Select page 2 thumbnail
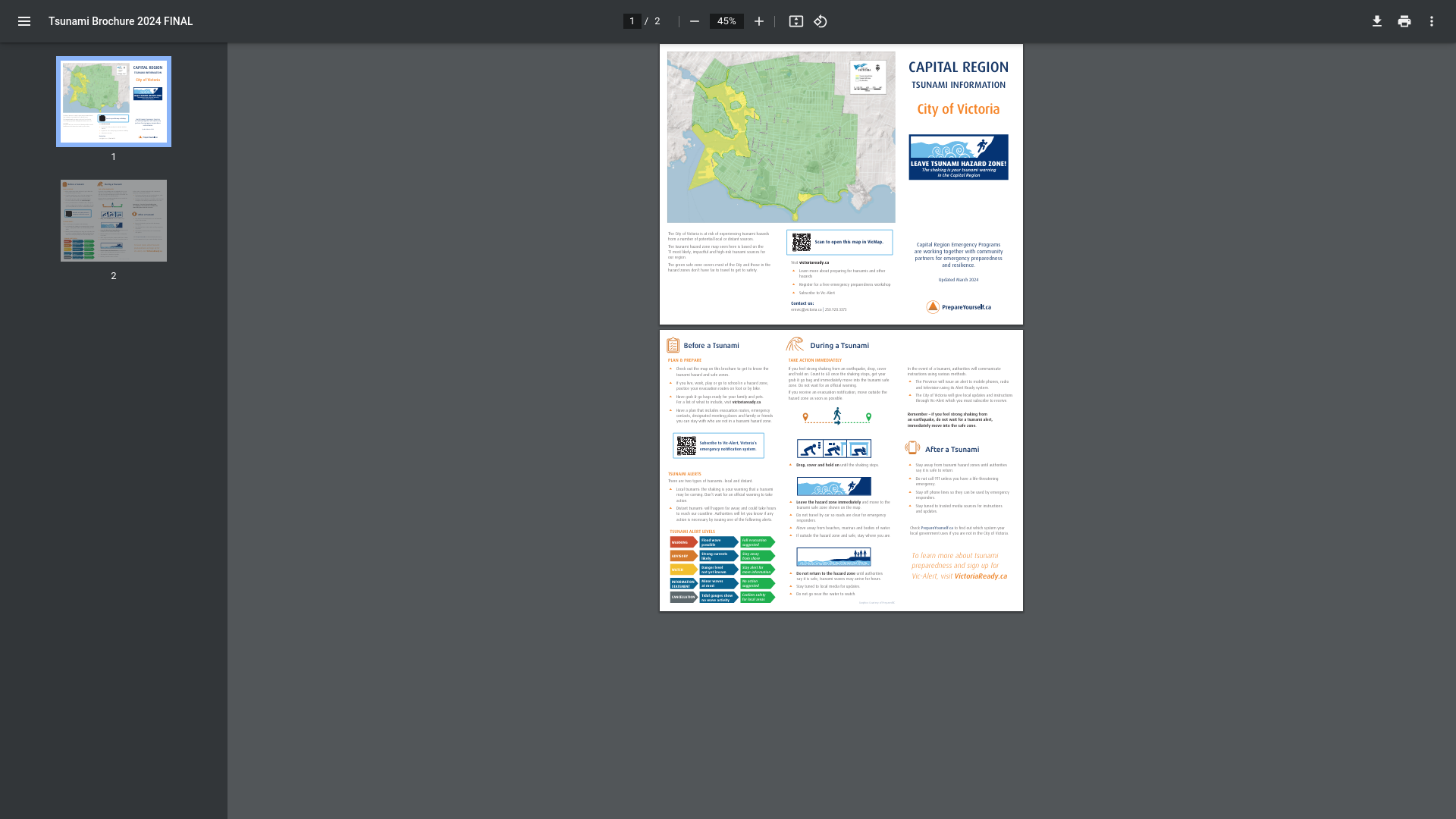Image resolution: width=1456 pixels, height=819 pixels. pos(114,221)
